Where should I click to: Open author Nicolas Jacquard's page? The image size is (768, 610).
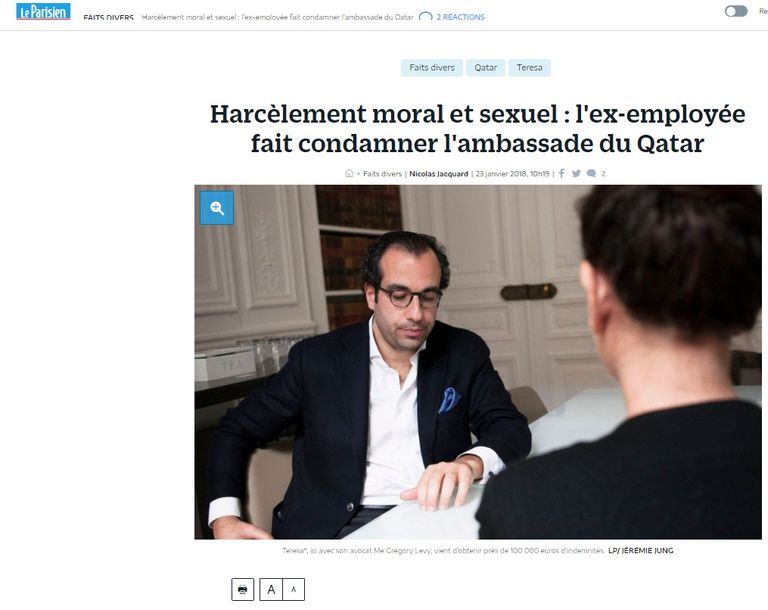(x=439, y=173)
